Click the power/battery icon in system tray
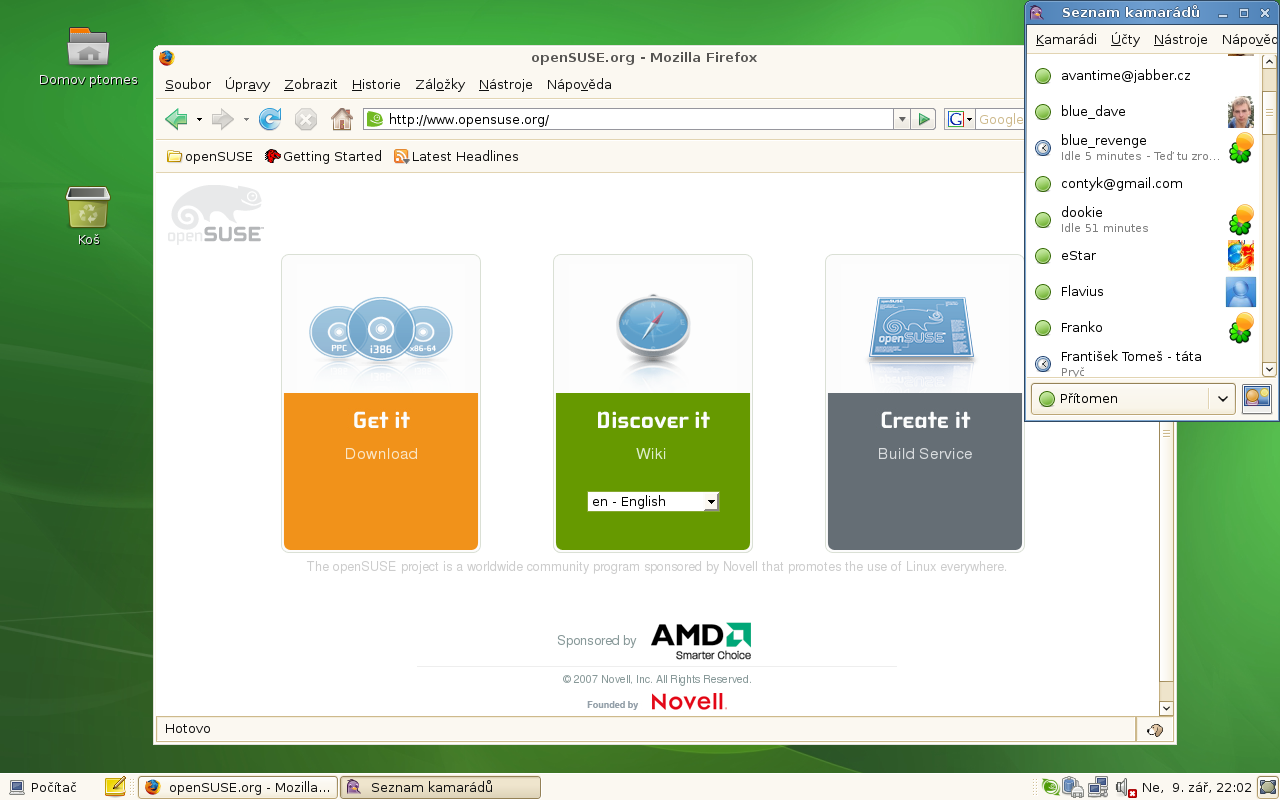This screenshot has width=1280, height=800. 1073,787
